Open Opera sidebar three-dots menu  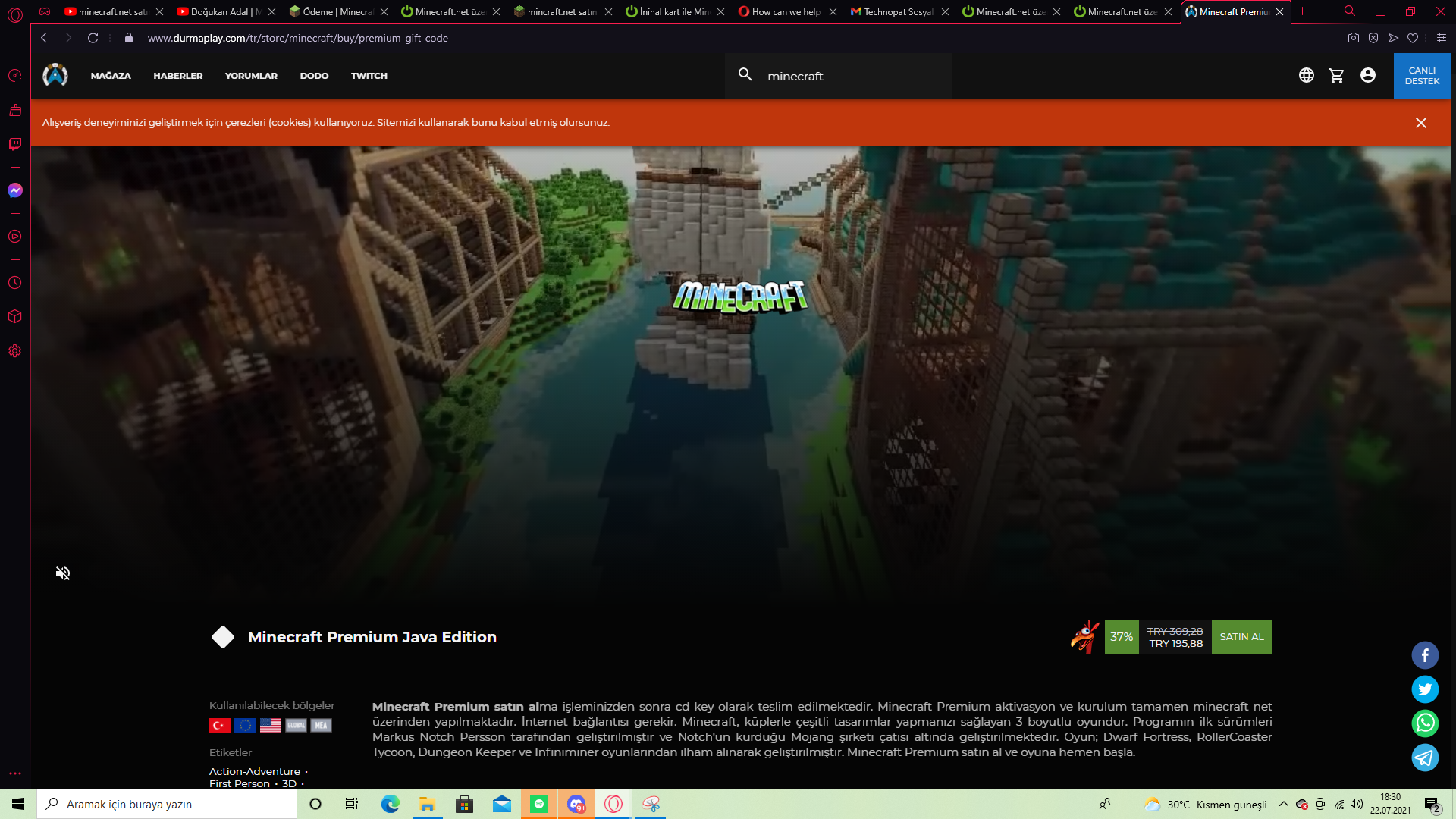(x=15, y=773)
